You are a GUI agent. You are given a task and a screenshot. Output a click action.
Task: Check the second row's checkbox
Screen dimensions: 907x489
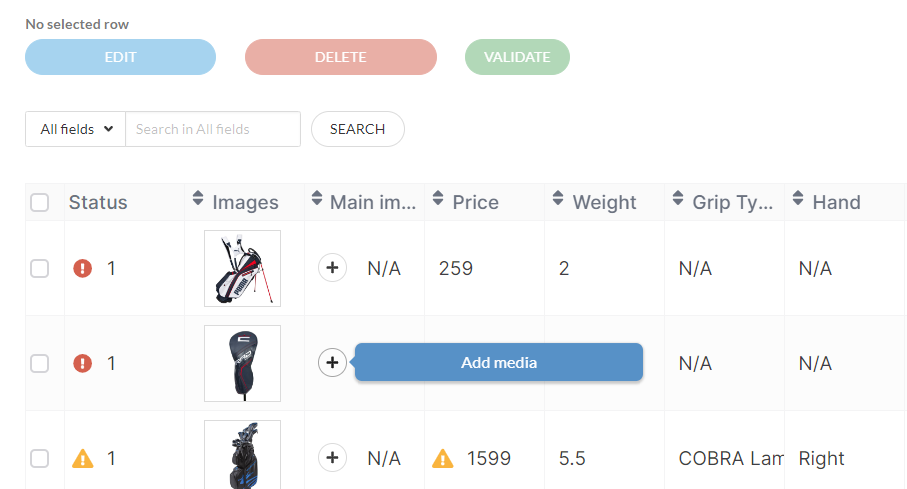click(x=39, y=363)
